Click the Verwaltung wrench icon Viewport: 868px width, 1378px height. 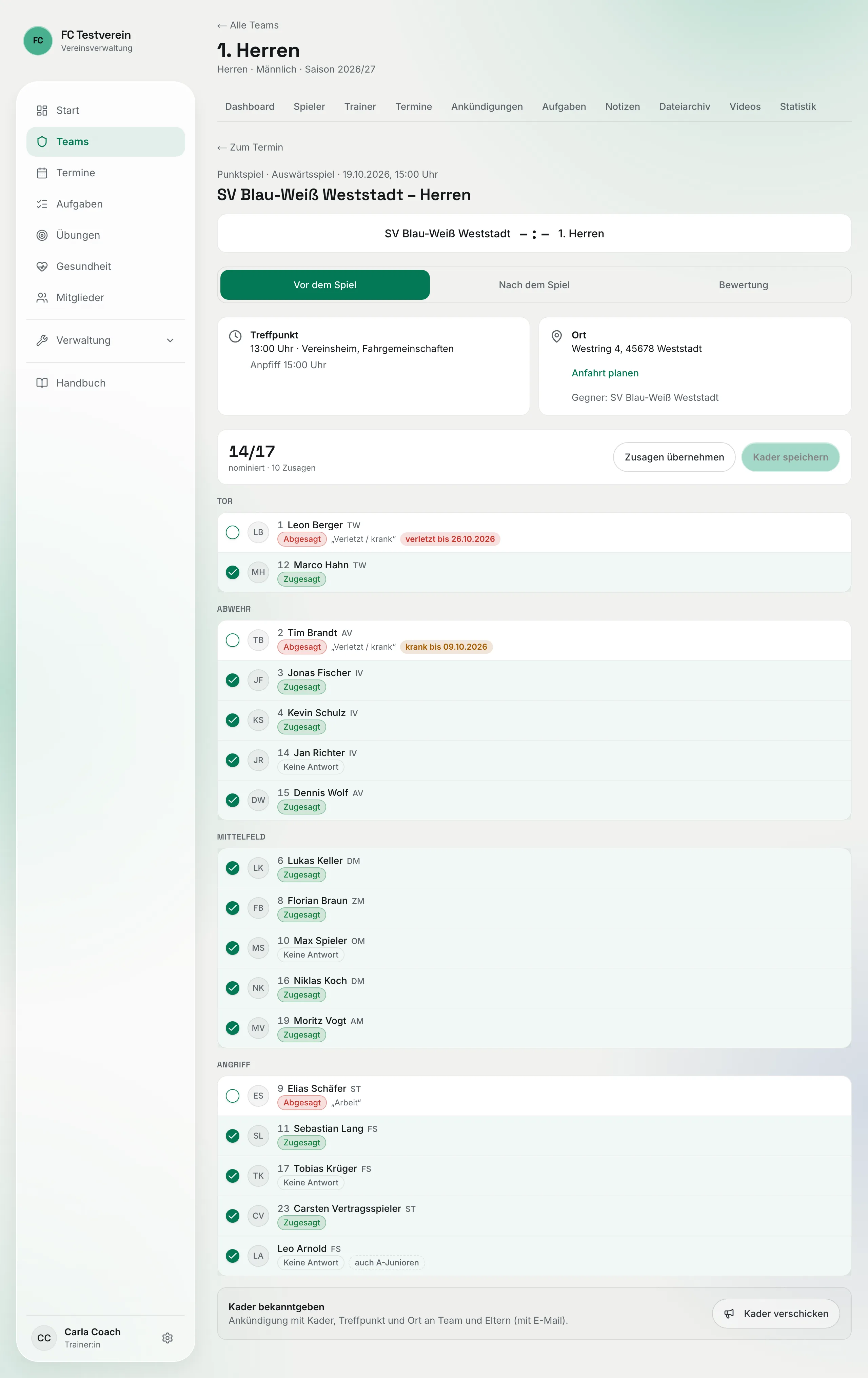coord(42,340)
